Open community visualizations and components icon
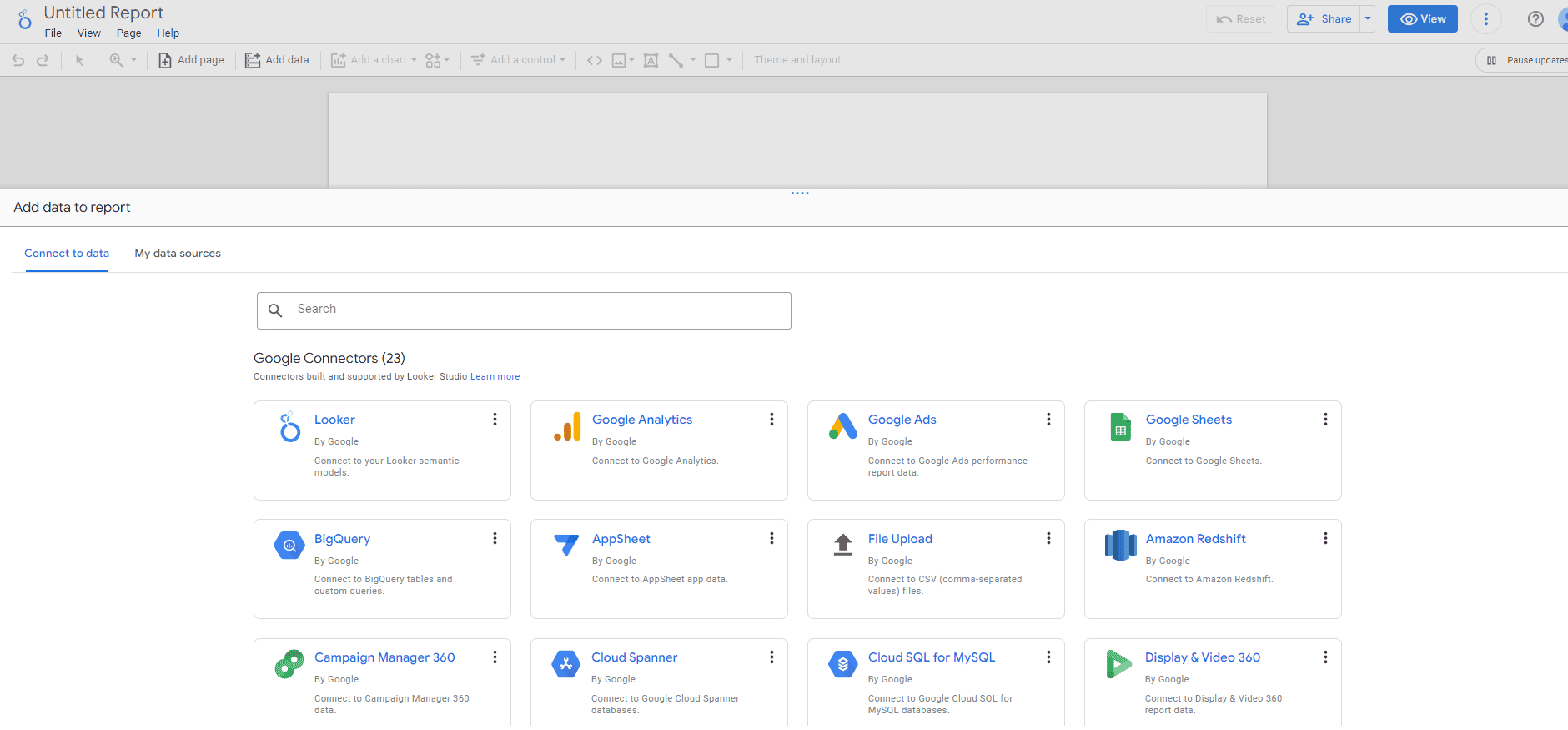 coord(433,60)
